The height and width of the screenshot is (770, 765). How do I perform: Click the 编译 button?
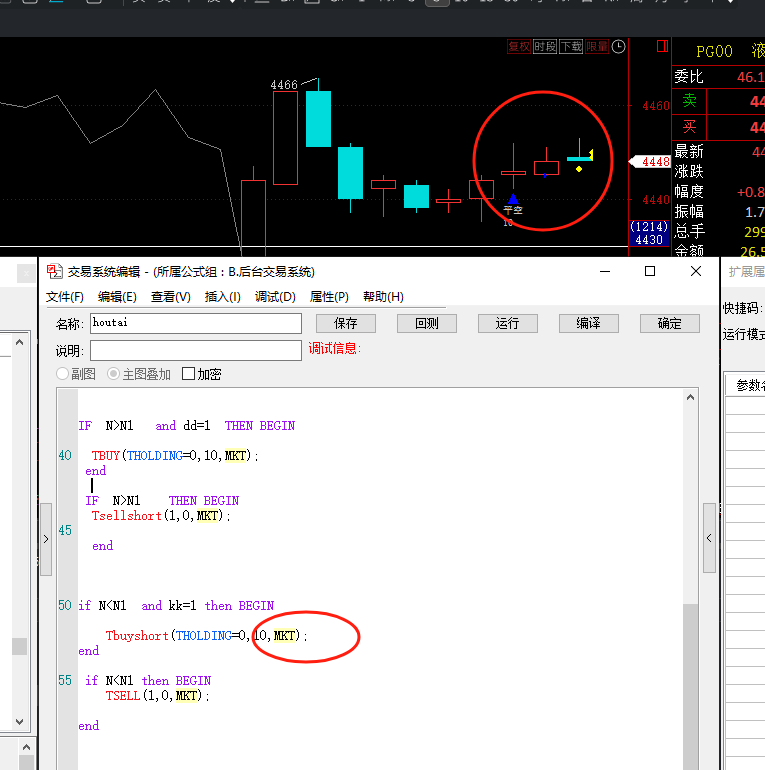[x=588, y=323]
